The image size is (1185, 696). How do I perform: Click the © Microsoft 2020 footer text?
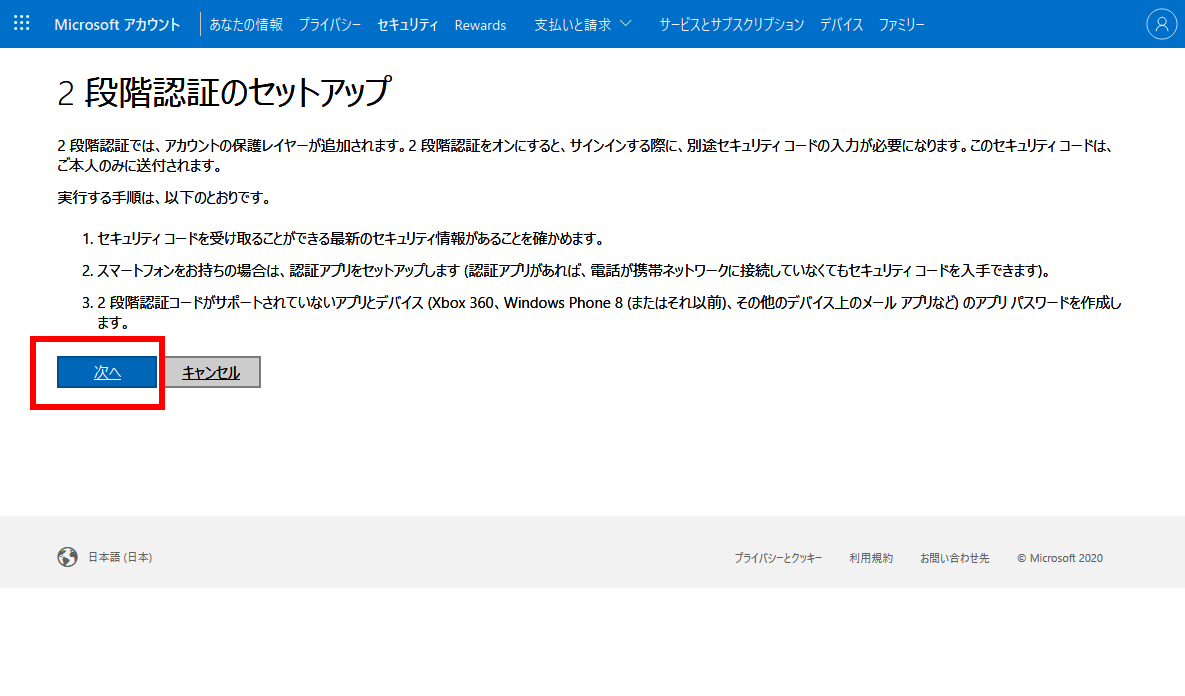[x=1059, y=558]
